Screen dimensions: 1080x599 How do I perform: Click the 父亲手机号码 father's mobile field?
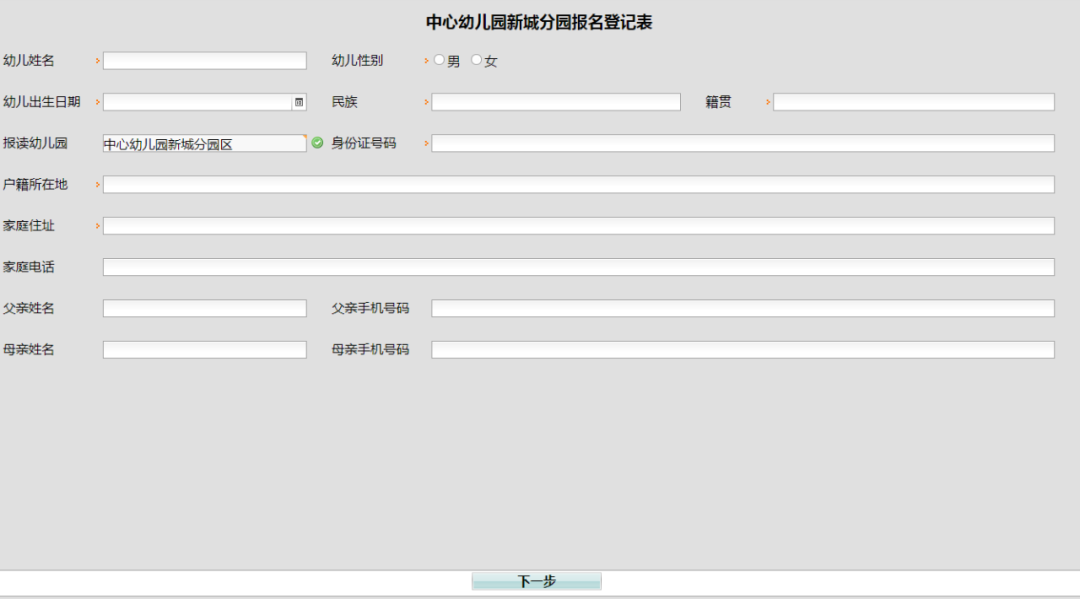click(x=740, y=308)
